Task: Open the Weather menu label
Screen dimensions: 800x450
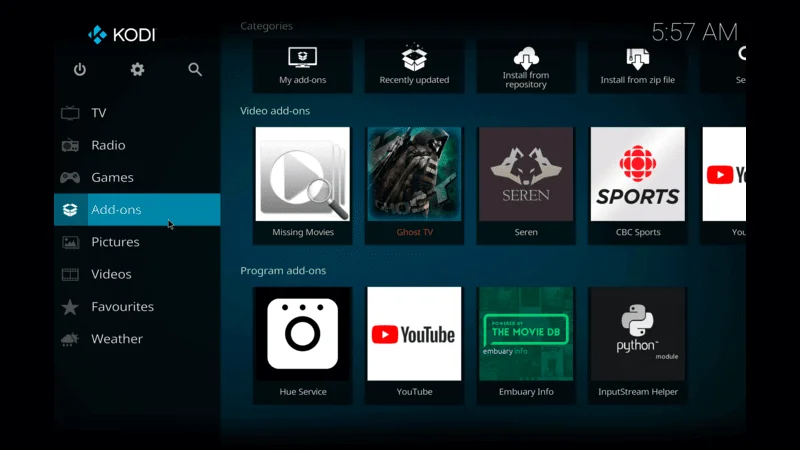Action: tap(117, 338)
